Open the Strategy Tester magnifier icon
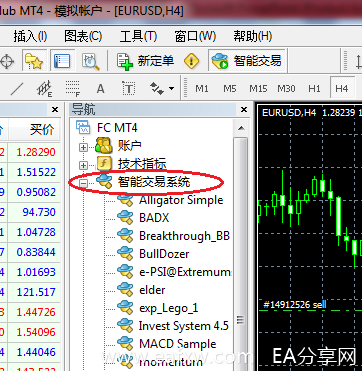 click(x=91, y=61)
